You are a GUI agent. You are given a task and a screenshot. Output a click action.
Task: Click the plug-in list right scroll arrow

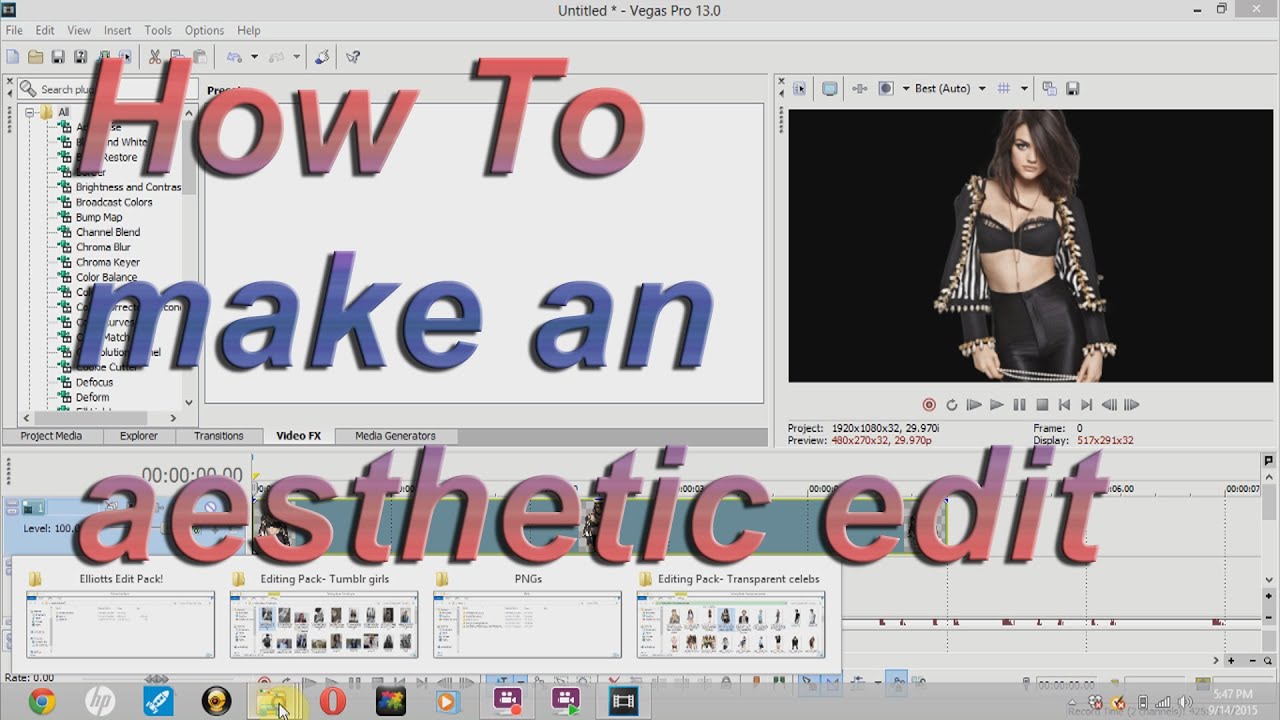click(x=173, y=418)
